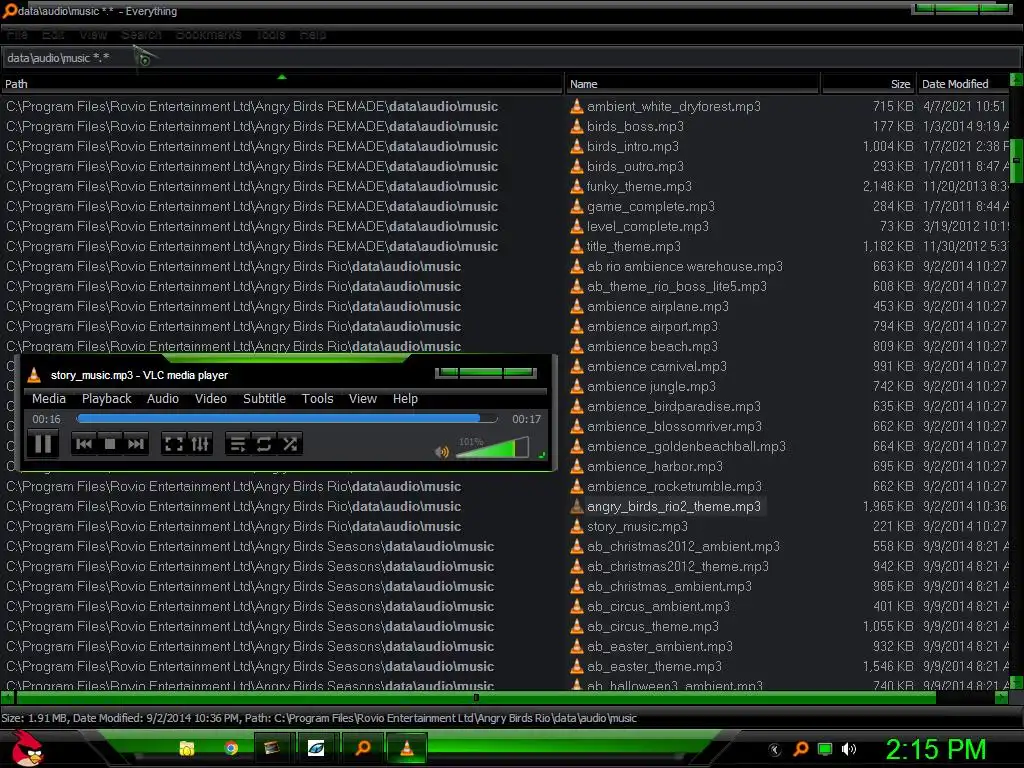Click VLC file icon beside ambient_white_dryforest.mp3

point(577,106)
